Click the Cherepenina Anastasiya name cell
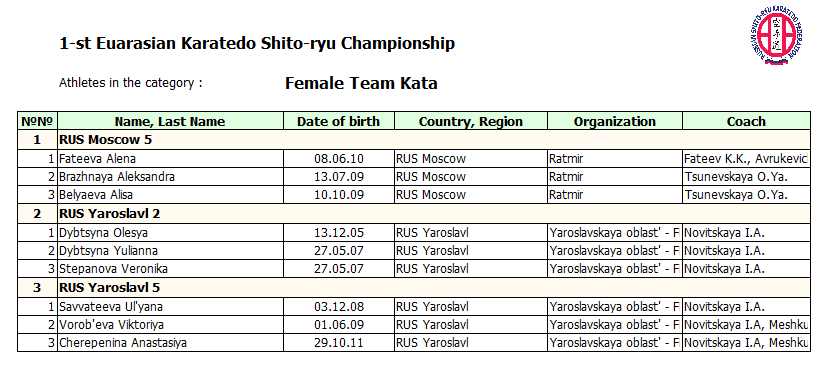This screenshot has width=824, height=382. (x=170, y=343)
